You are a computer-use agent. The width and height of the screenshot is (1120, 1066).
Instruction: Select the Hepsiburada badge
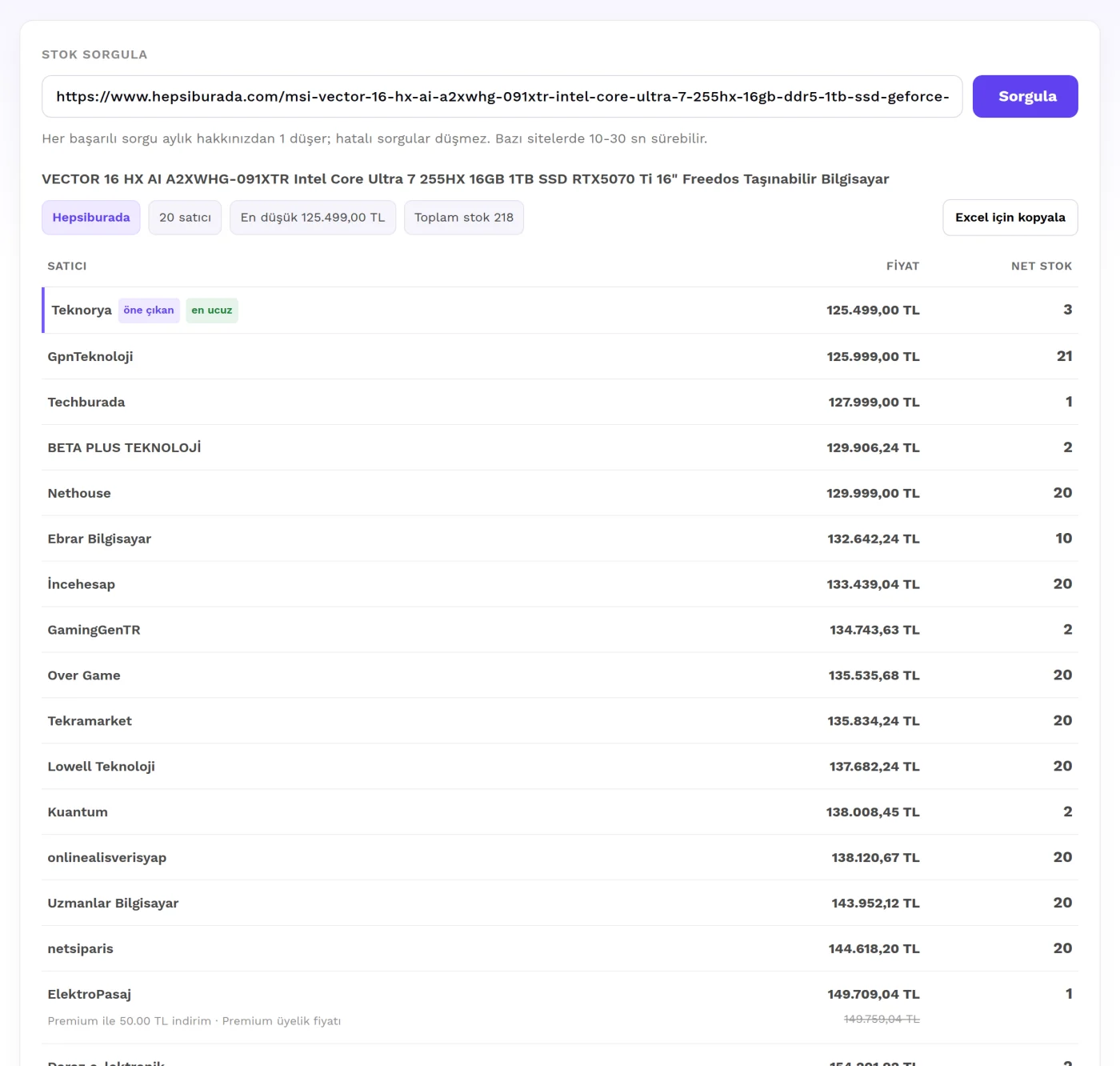point(91,218)
